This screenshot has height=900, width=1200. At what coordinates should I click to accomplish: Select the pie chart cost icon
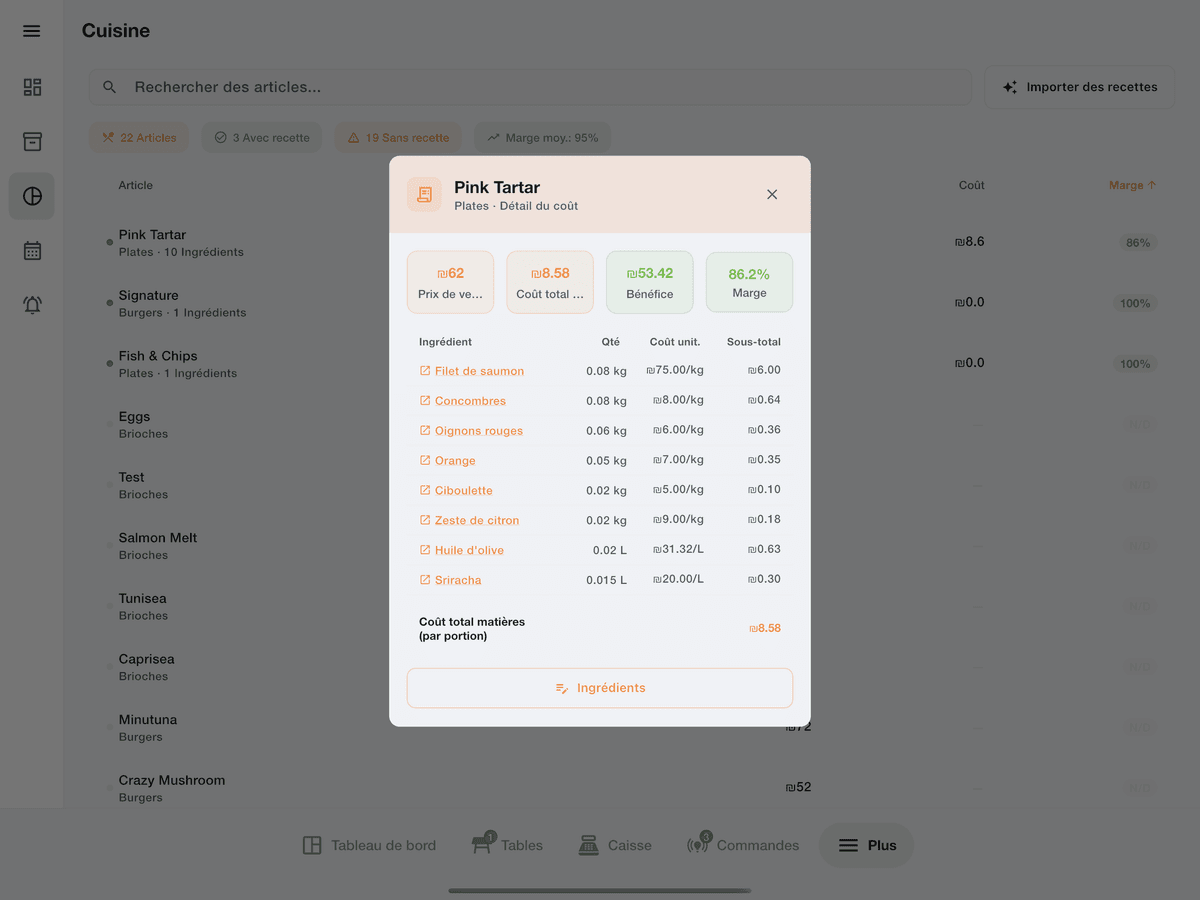[32, 196]
